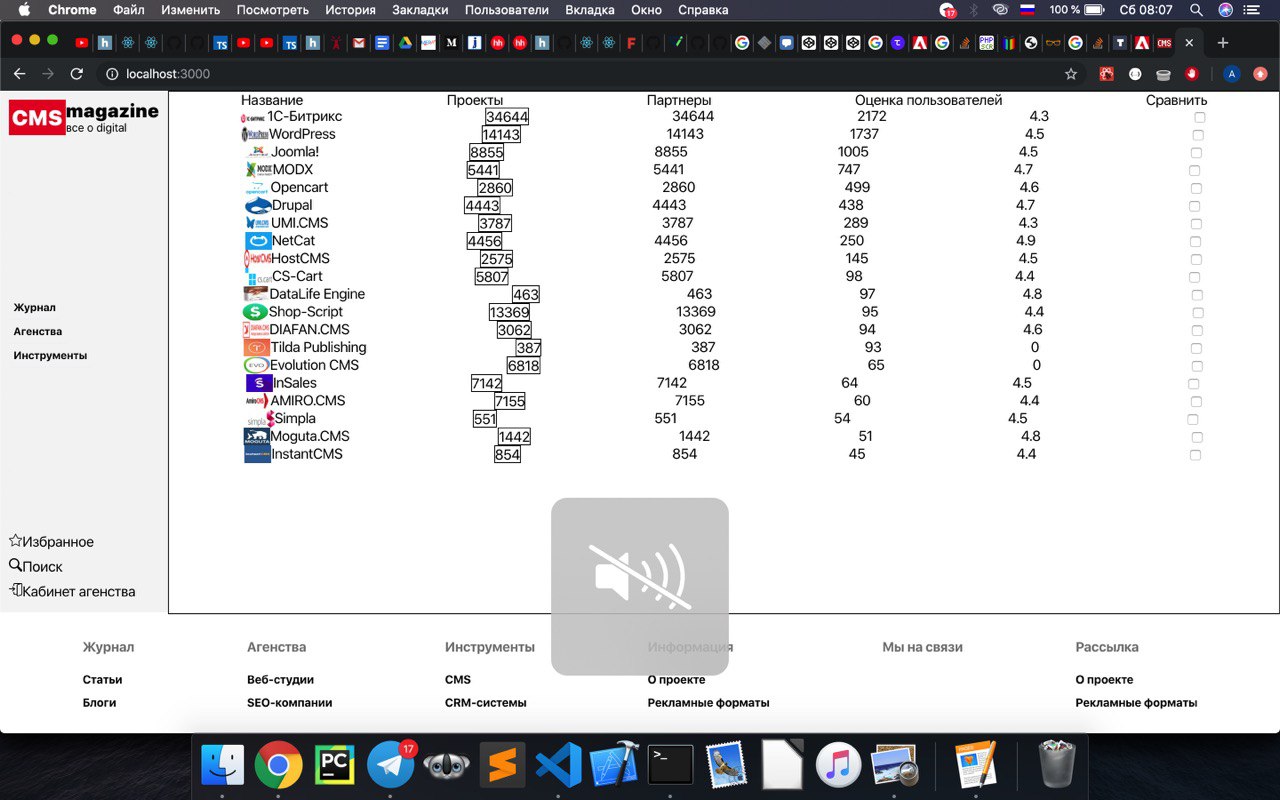Open Sublime Text from the Dock
The width and height of the screenshot is (1280, 800).
[x=502, y=765]
